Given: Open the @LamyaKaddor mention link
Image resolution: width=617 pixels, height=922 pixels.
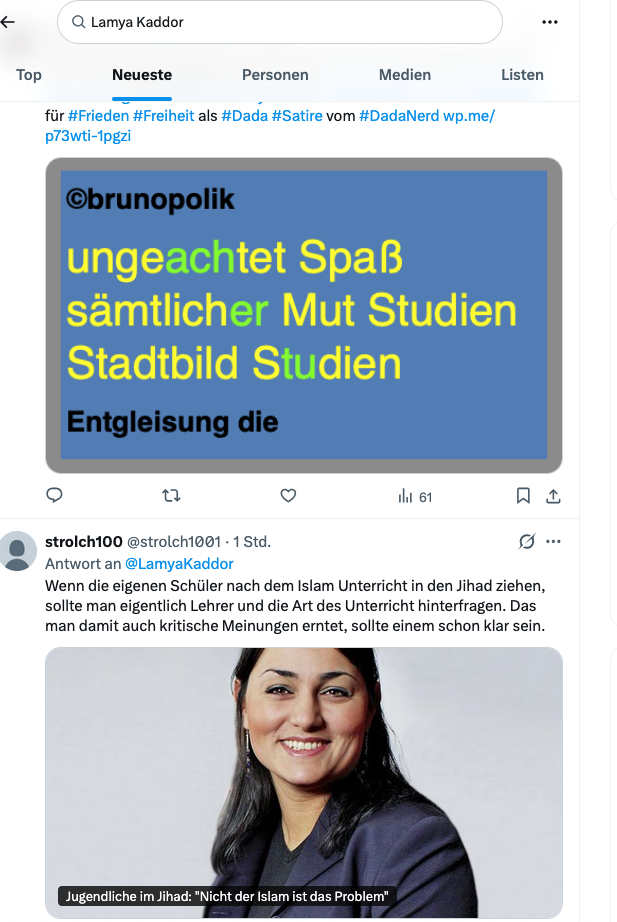Looking at the screenshot, I should [x=179, y=564].
